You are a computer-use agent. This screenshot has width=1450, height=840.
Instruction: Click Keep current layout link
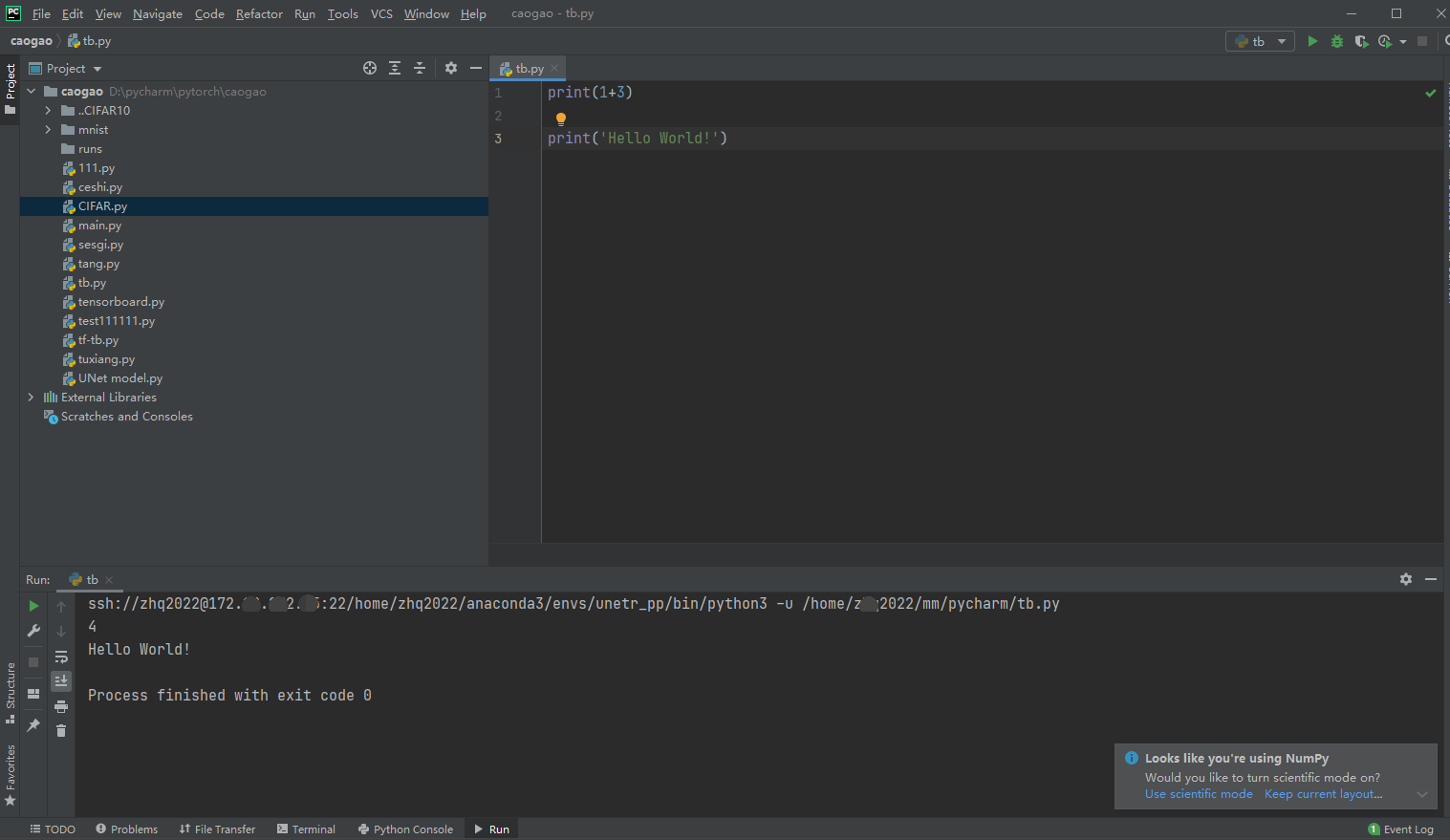tap(1323, 794)
